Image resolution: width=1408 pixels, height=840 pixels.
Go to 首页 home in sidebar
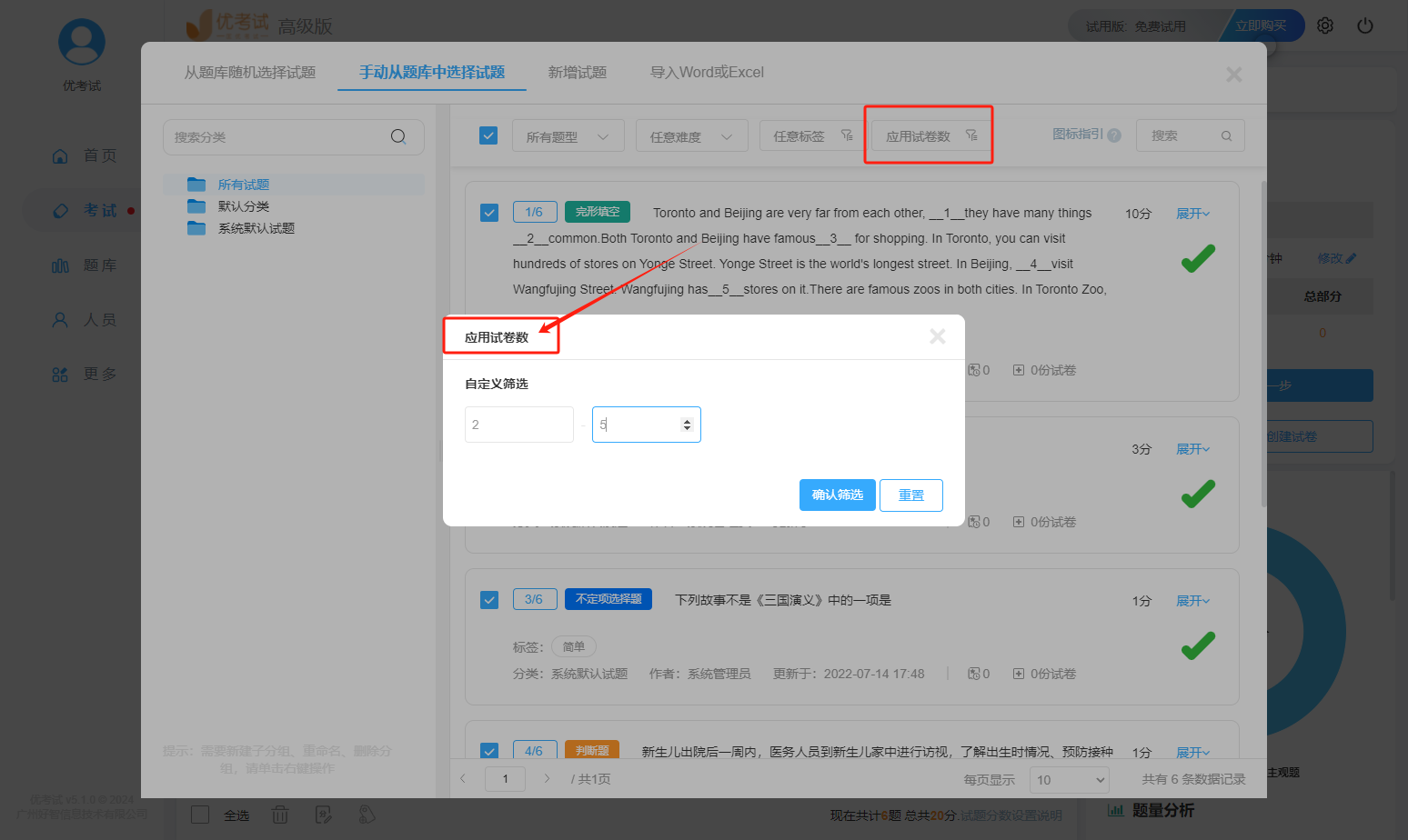[84, 155]
